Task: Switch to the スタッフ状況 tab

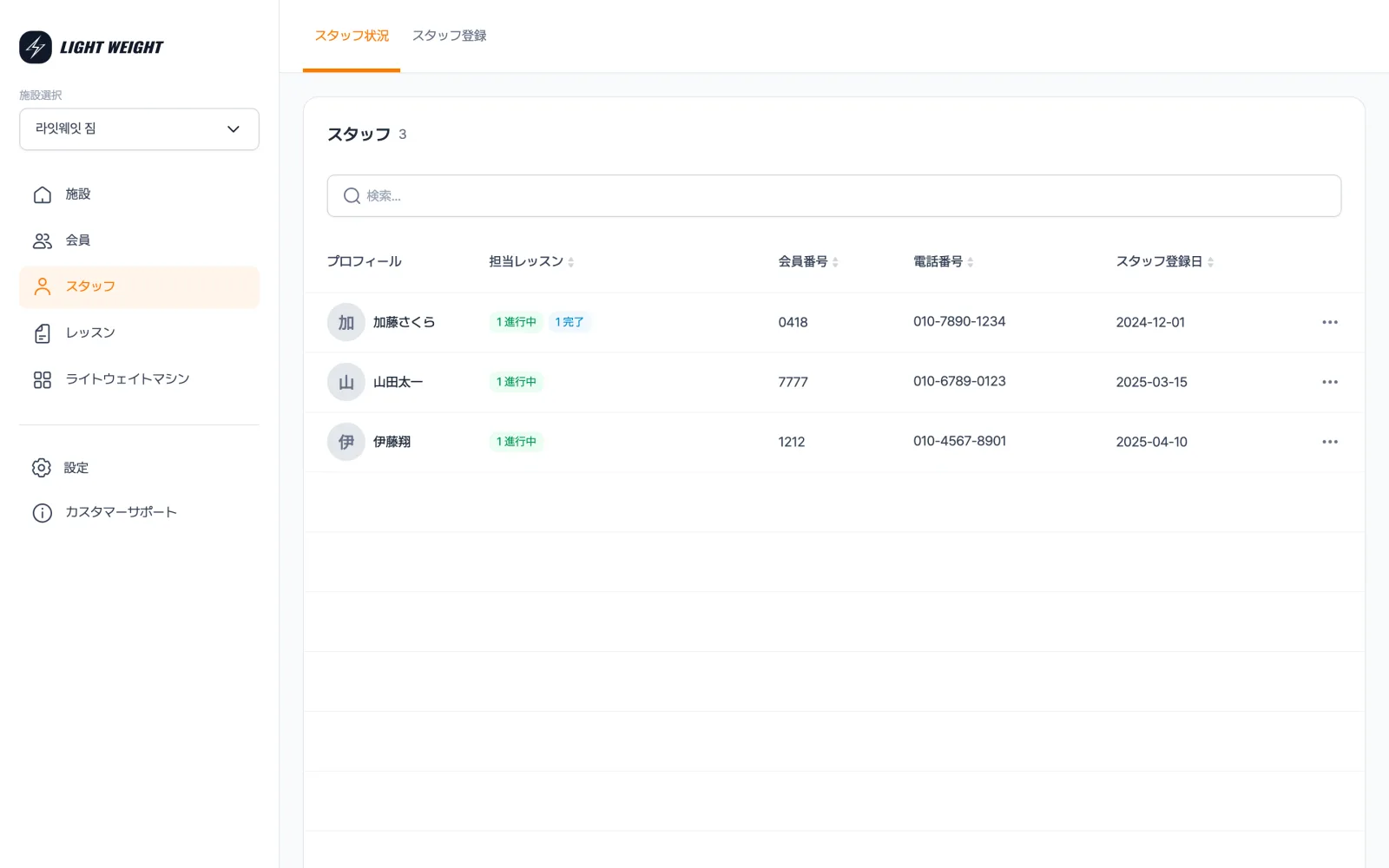Action: pyautogui.click(x=352, y=36)
